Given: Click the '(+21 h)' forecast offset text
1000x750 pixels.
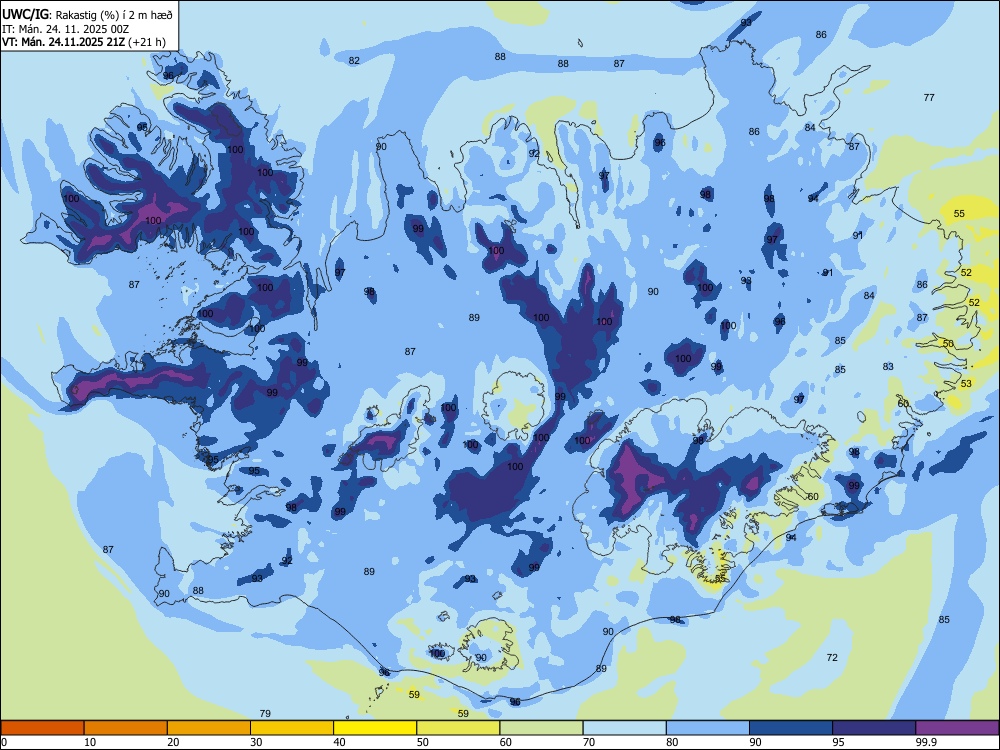Looking at the screenshot, I should tap(147, 42).
